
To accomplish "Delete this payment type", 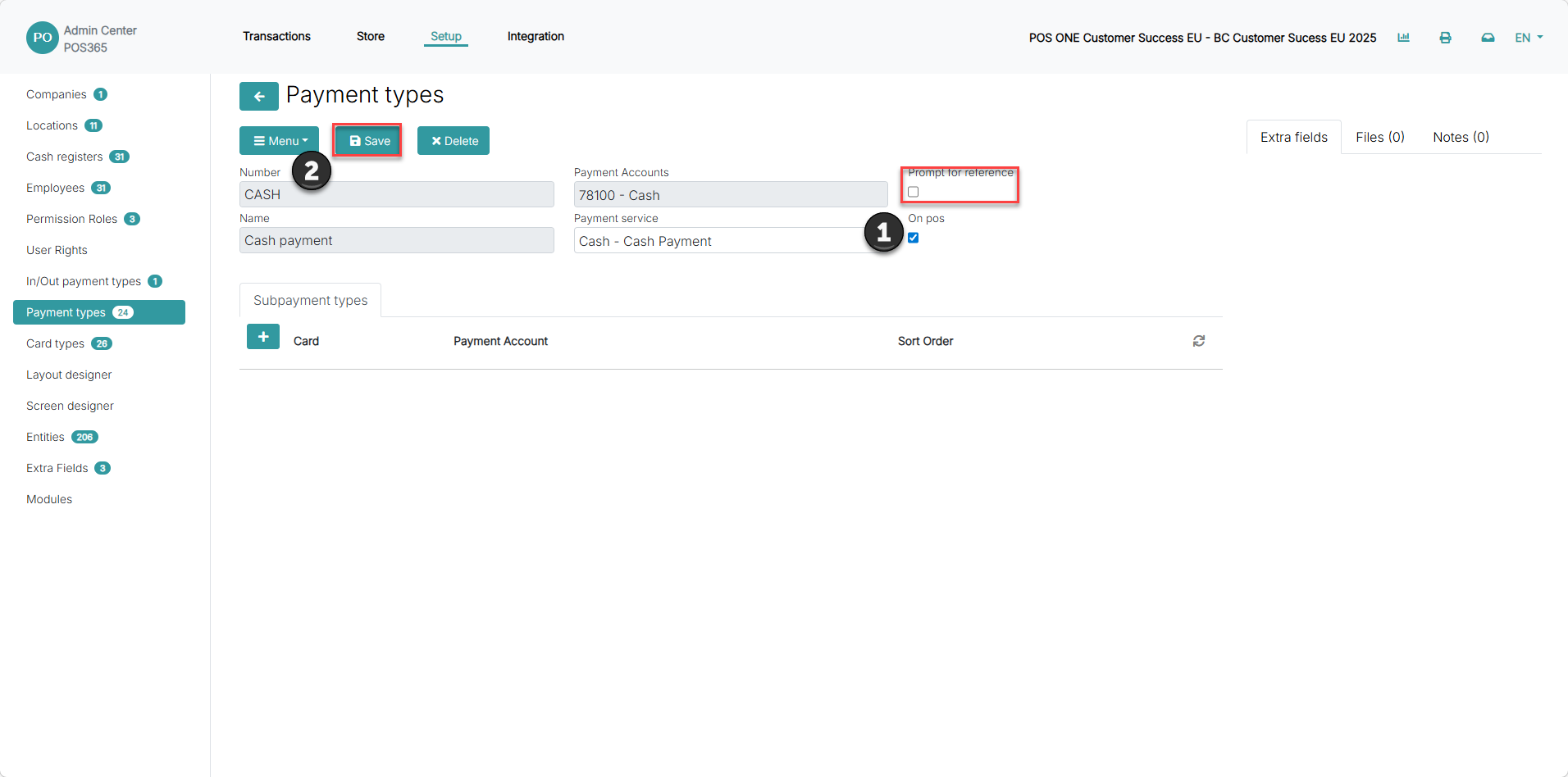I will 454,141.
